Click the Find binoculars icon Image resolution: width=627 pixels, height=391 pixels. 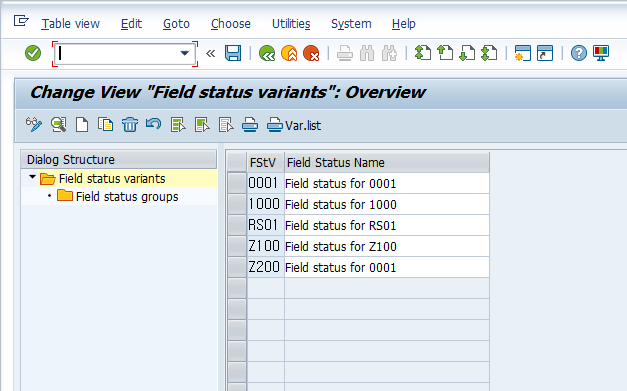pos(367,53)
